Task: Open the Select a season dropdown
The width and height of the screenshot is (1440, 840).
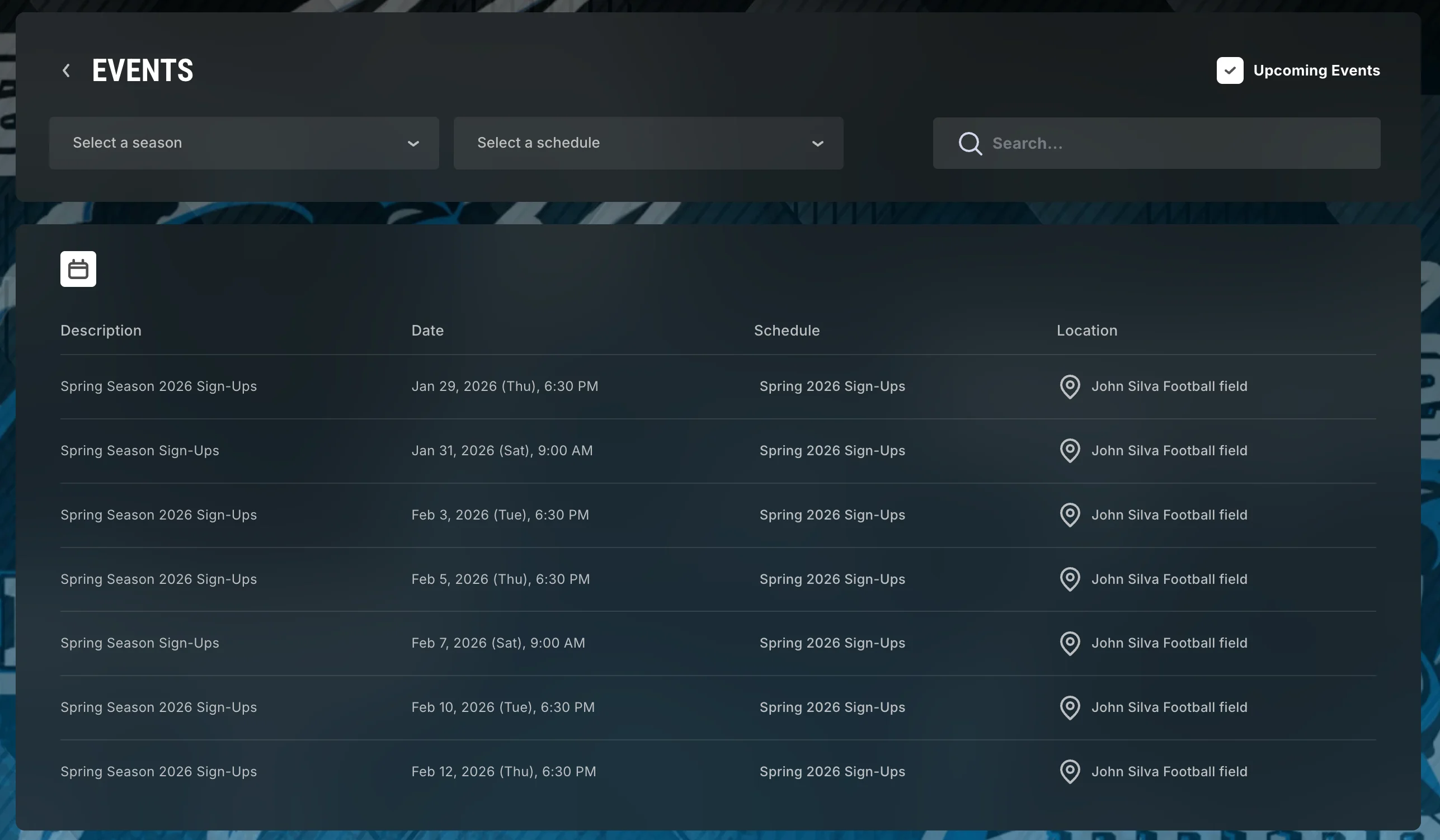Action: pos(243,143)
